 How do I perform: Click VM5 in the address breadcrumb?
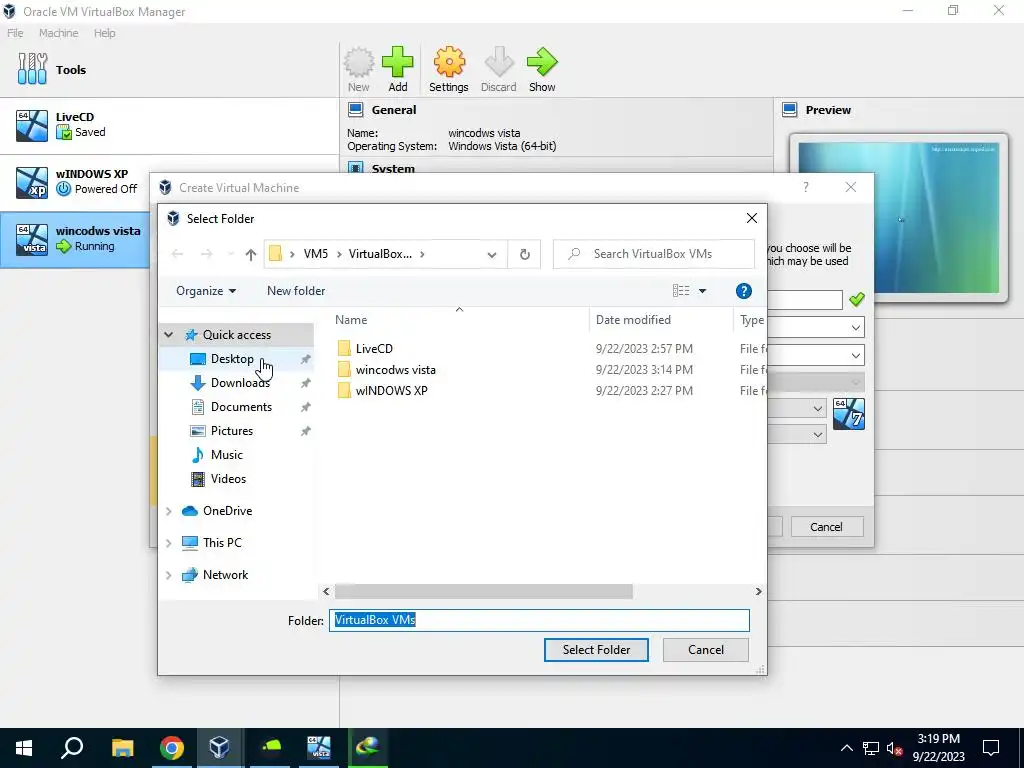[315, 254]
